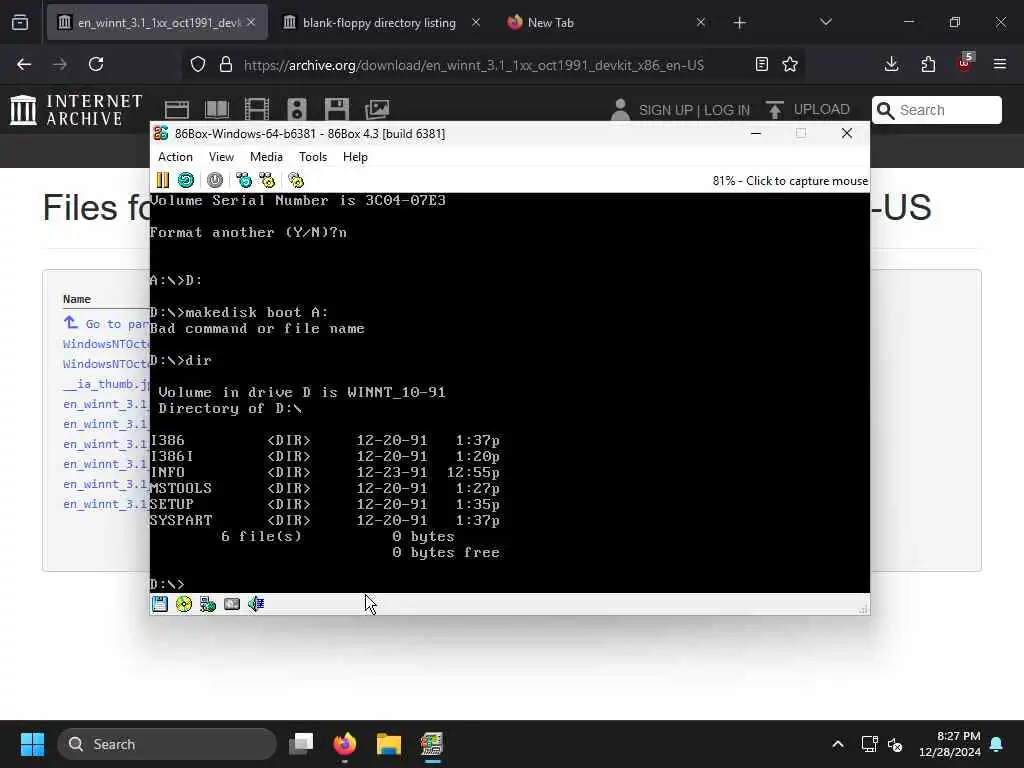Image resolution: width=1024 pixels, height=768 pixels.
Task: Click the 86Box taskbar icon
Action: tap(432, 744)
